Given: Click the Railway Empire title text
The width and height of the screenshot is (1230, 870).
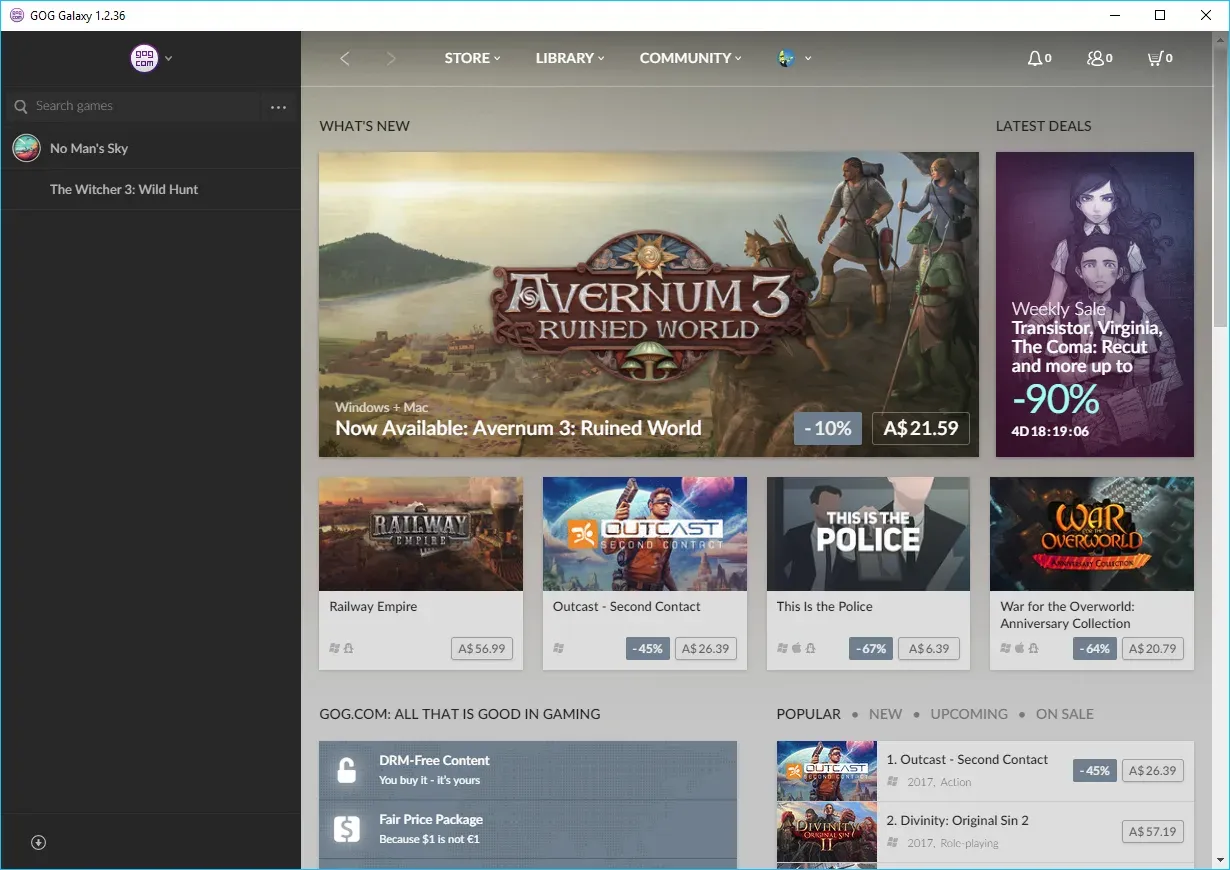Looking at the screenshot, I should click(x=373, y=606).
